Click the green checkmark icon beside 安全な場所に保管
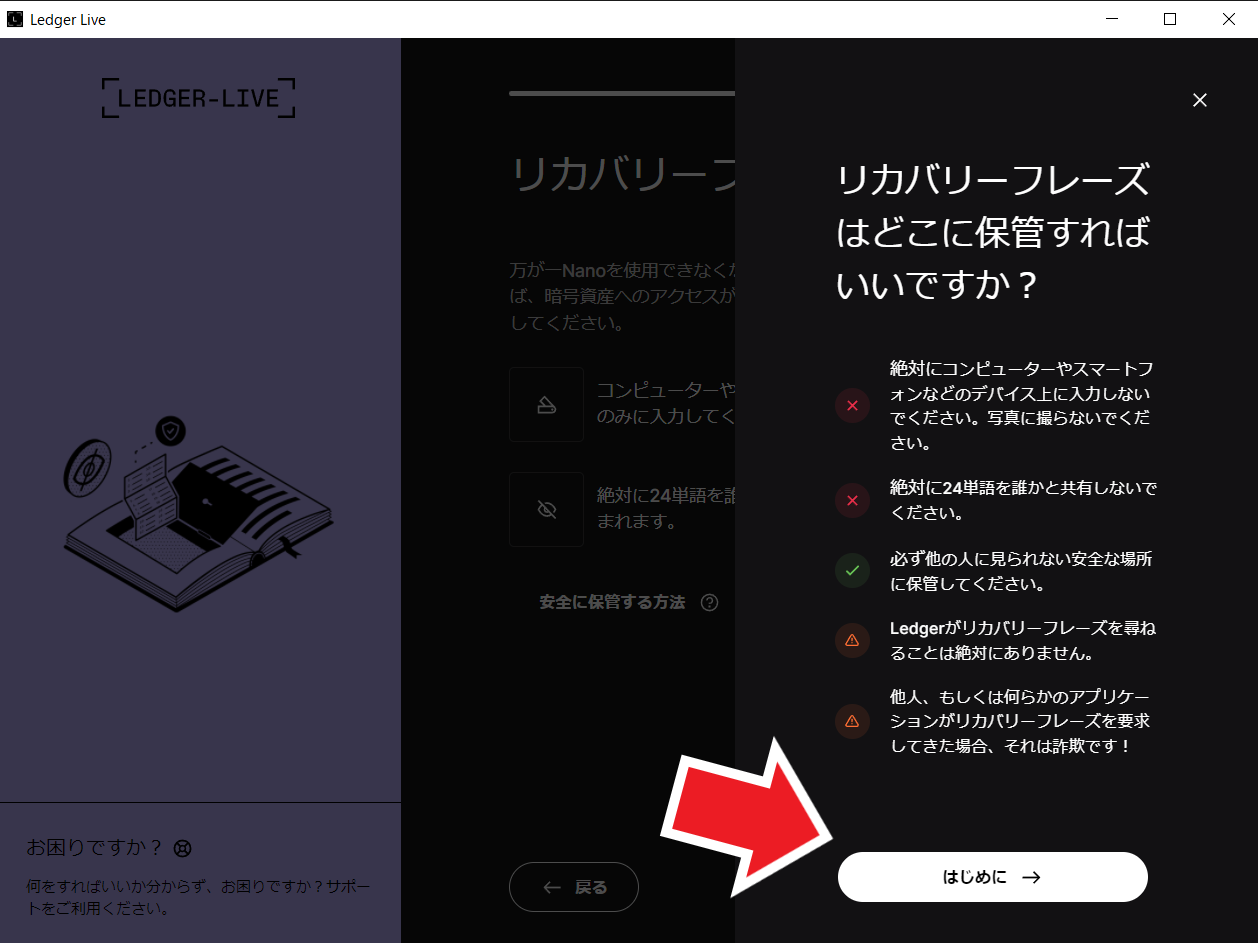 pos(852,570)
